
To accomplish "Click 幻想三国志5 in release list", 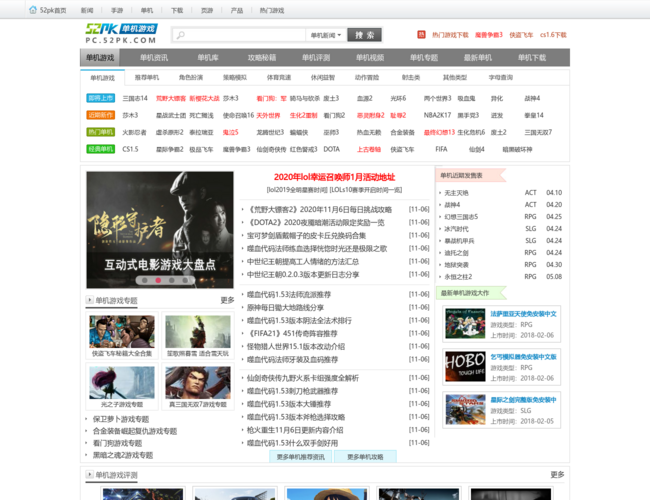I will pyautogui.click(x=461, y=216).
